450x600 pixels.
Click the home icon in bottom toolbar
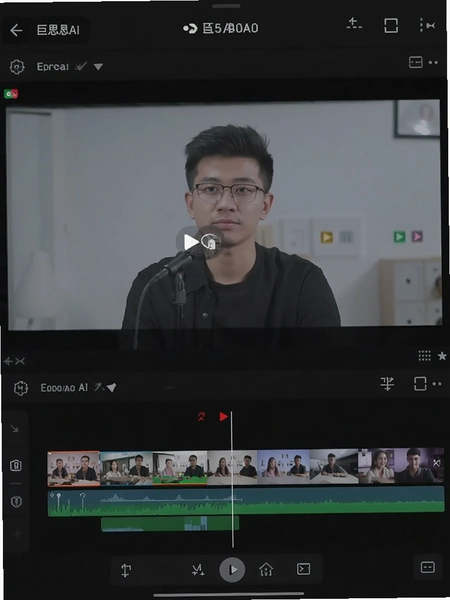266,570
